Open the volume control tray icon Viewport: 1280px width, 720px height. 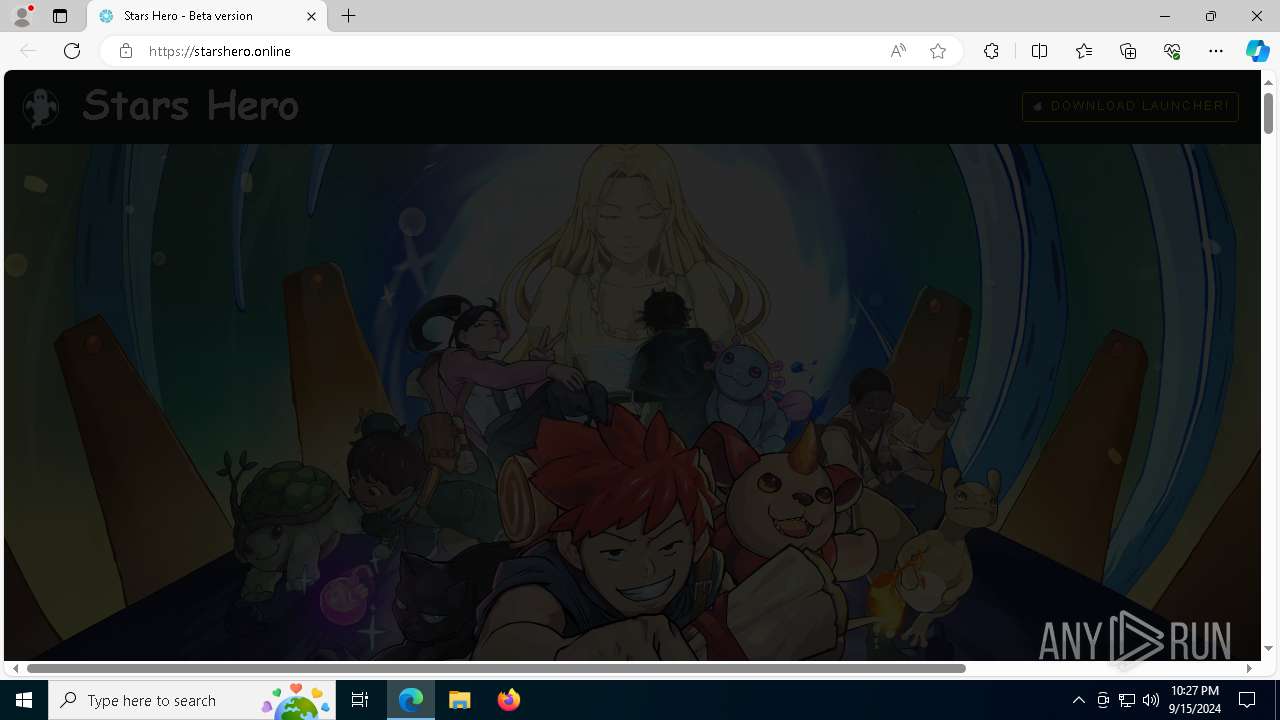click(x=1151, y=700)
